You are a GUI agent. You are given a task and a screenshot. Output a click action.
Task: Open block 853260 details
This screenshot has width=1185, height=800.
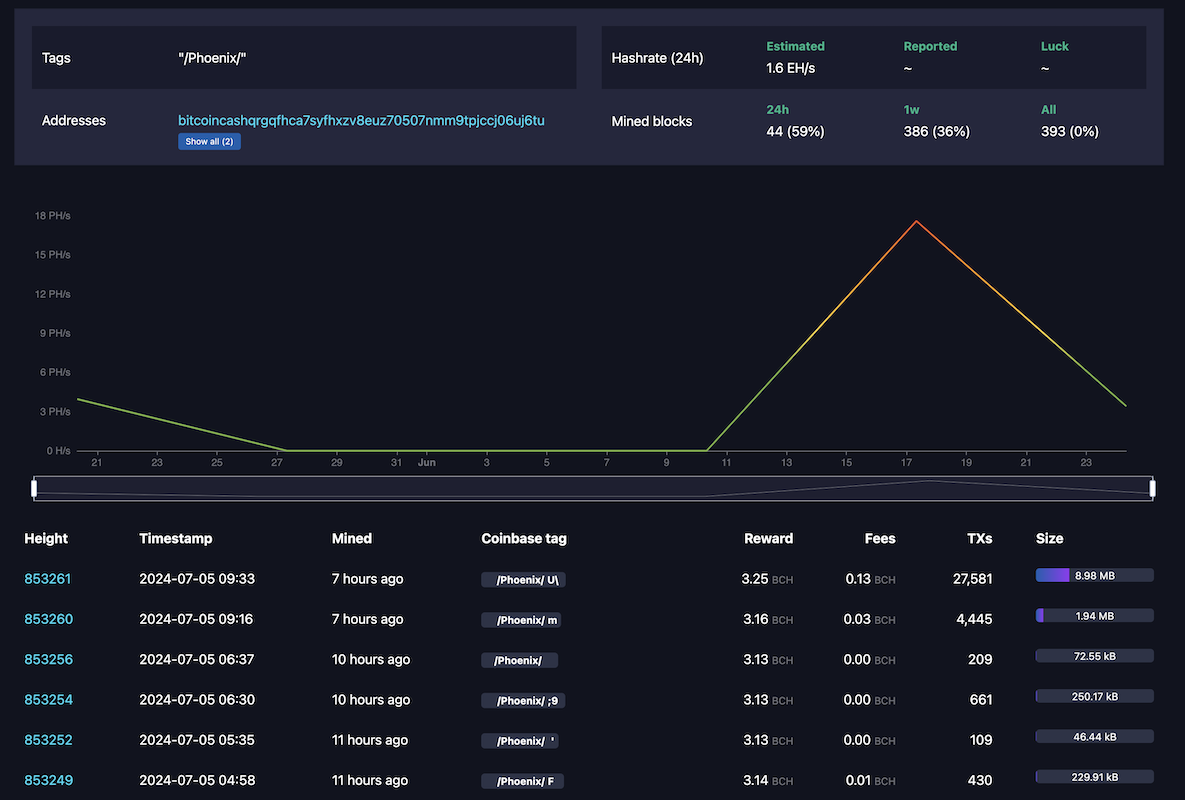pyautogui.click(x=48, y=618)
